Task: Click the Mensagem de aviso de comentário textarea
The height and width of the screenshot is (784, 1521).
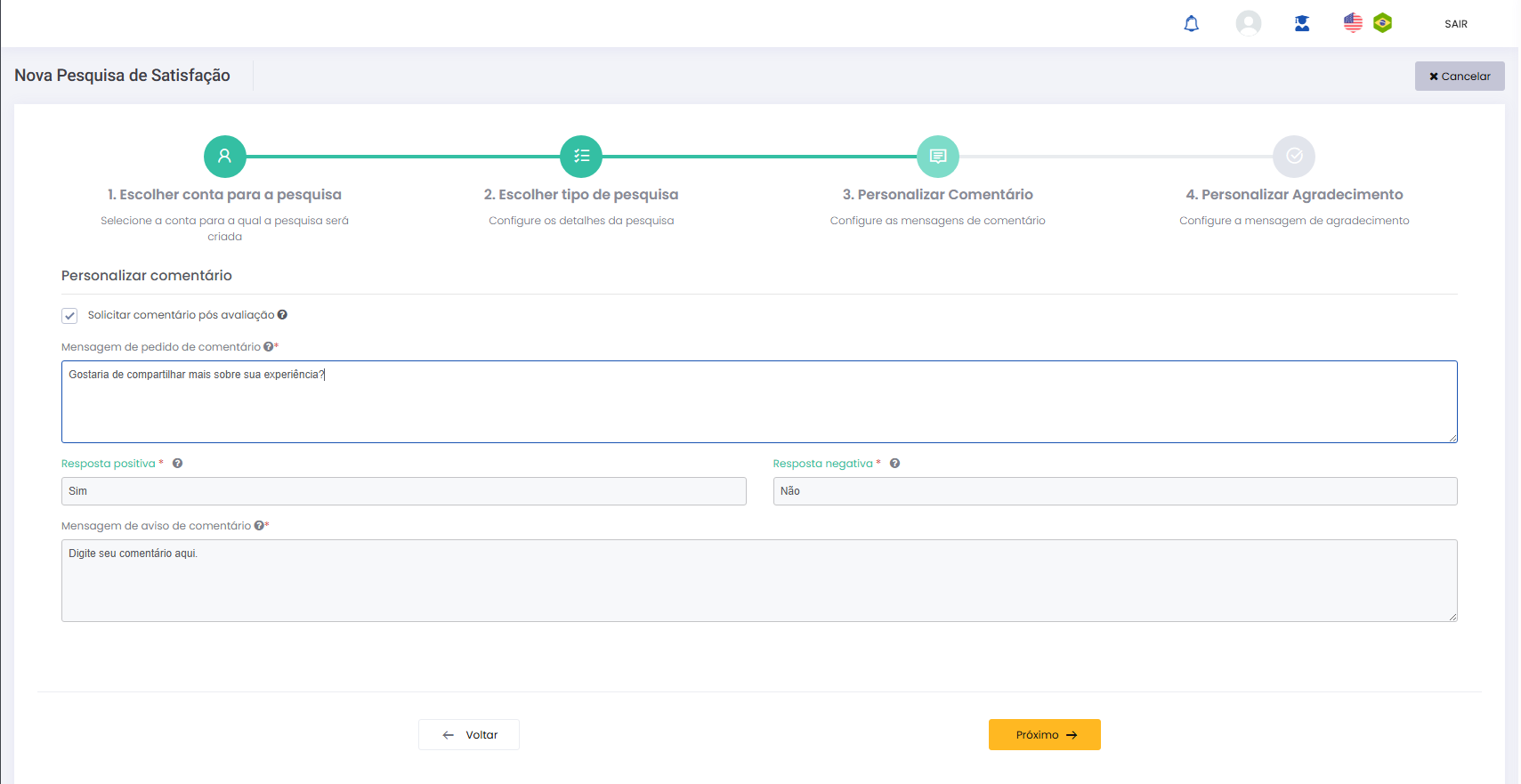Action: click(x=758, y=580)
